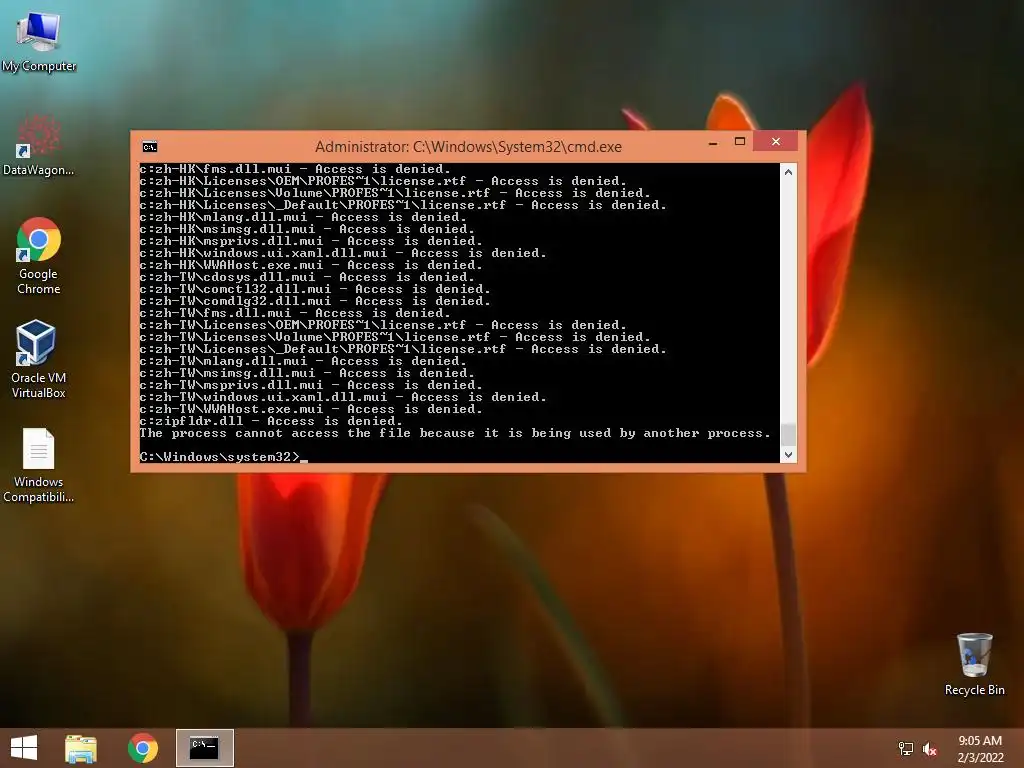Open the clock showing 9:05 AM
This screenshot has width=1024, height=768.
980,749
